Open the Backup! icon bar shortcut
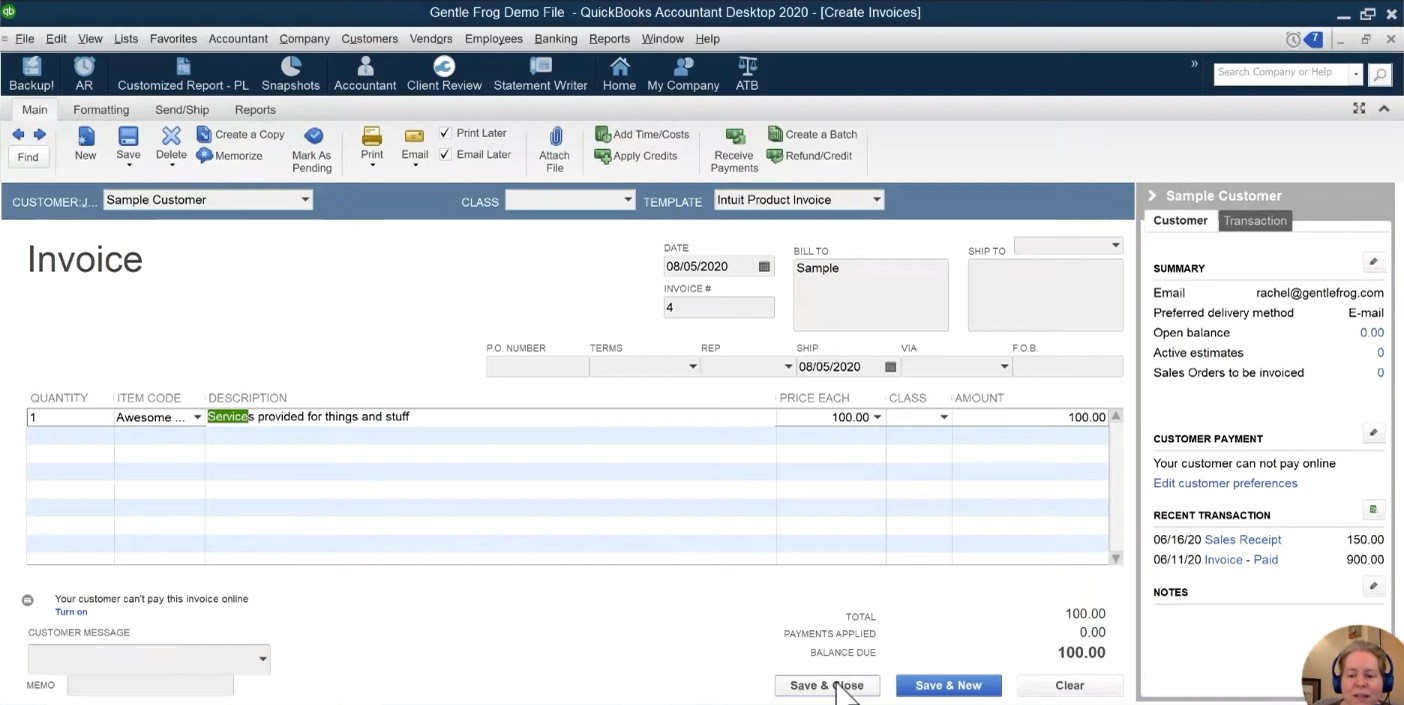Image resolution: width=1404 pixels, height=705 pixels. (31, 74)
